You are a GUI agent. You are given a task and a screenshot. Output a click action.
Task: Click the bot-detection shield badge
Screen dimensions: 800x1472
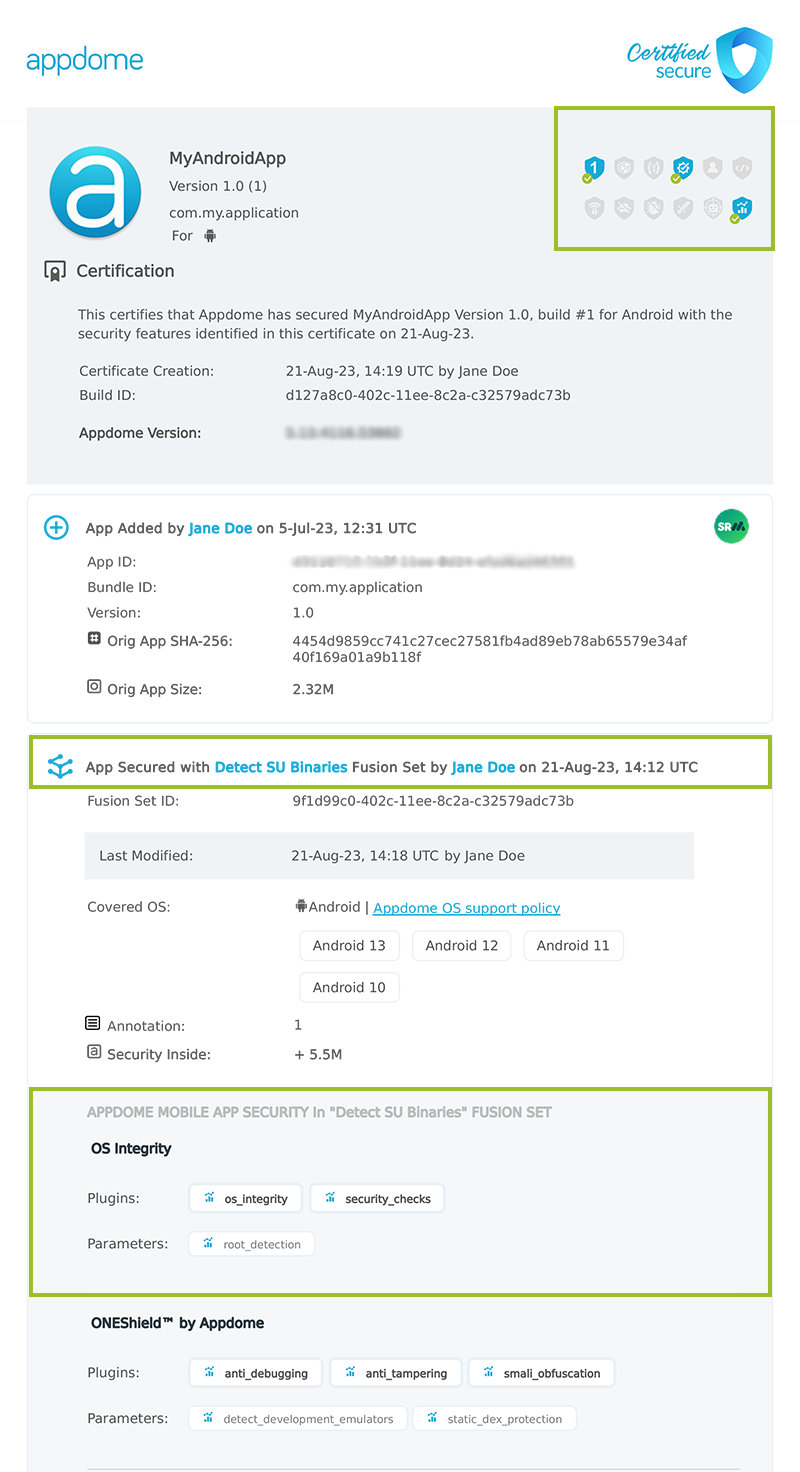pos(713,207)
